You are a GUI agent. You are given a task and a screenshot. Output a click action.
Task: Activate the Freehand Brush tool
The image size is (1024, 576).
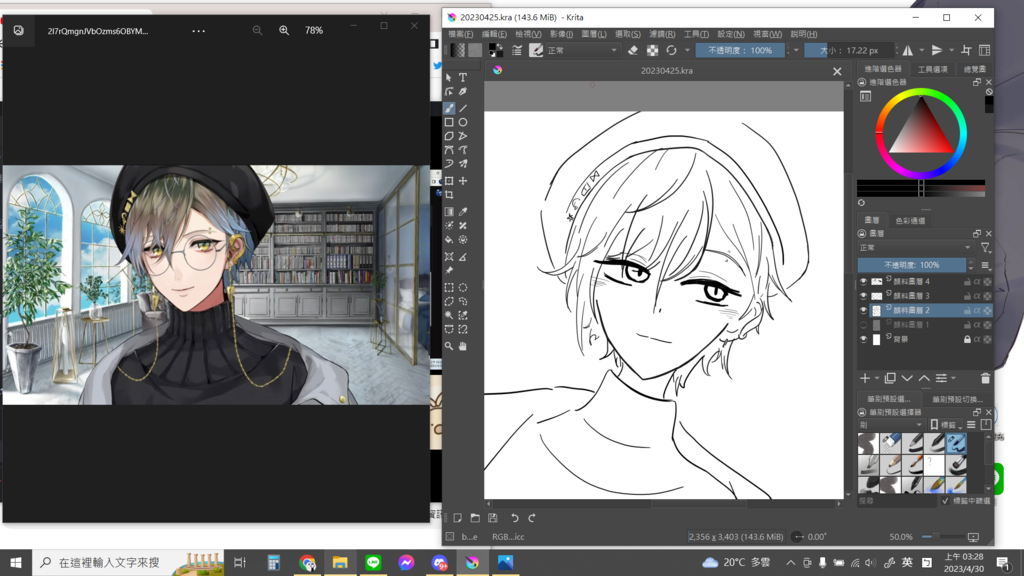[x=449, y=108]
